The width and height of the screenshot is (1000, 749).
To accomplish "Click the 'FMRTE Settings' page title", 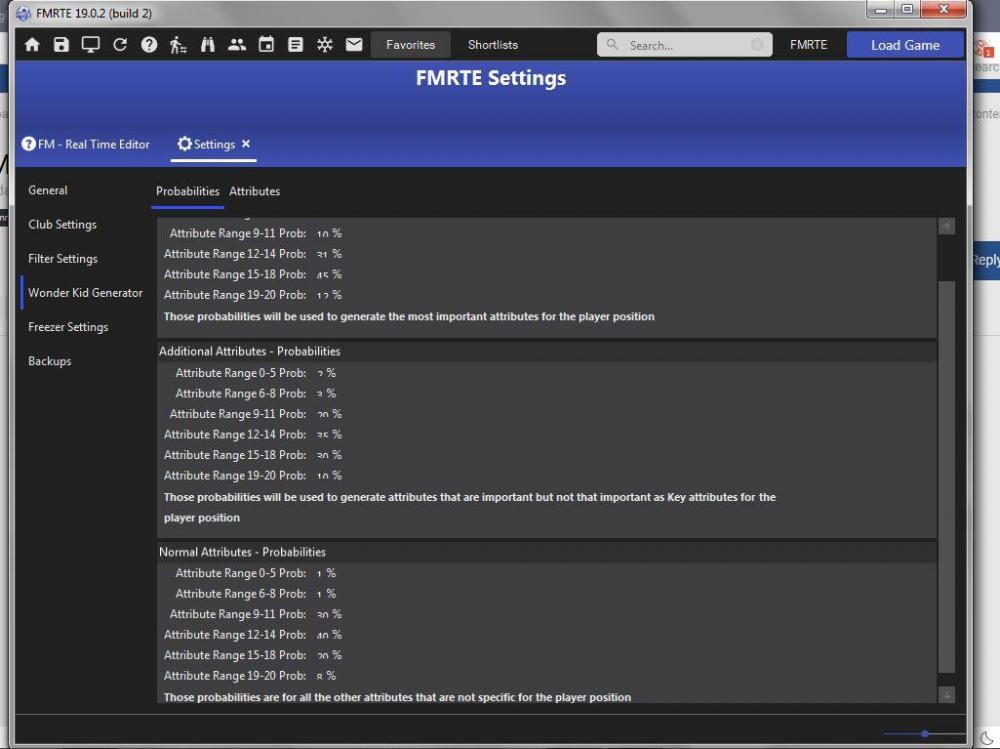I will pos(491,78).
